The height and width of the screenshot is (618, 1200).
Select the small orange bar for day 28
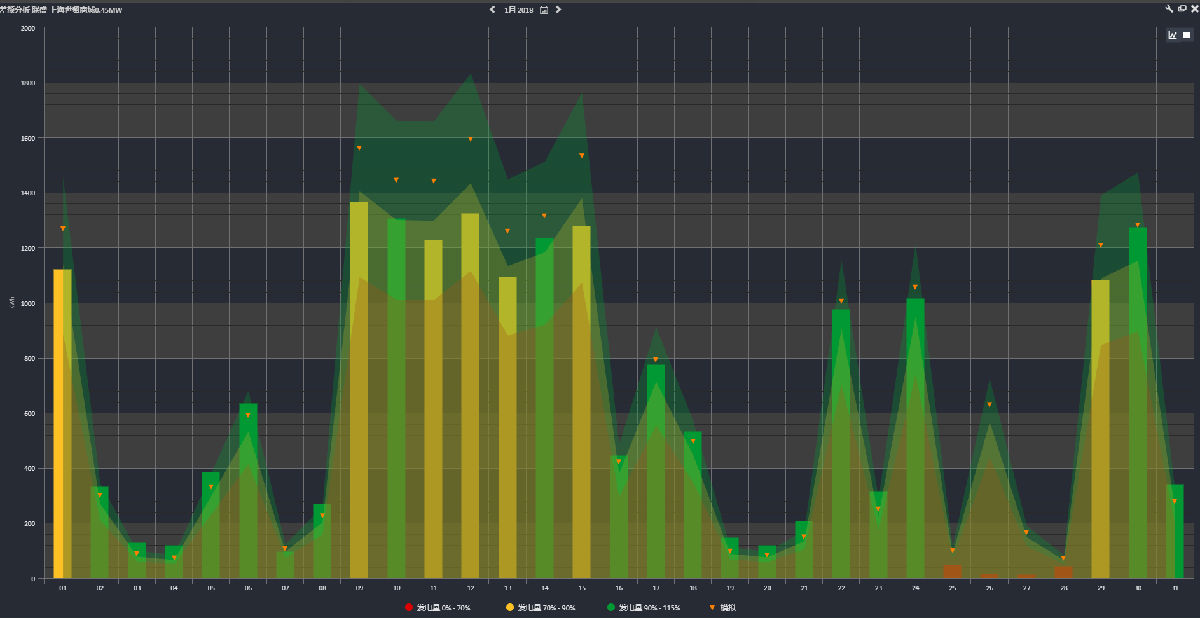point(1063,572)
